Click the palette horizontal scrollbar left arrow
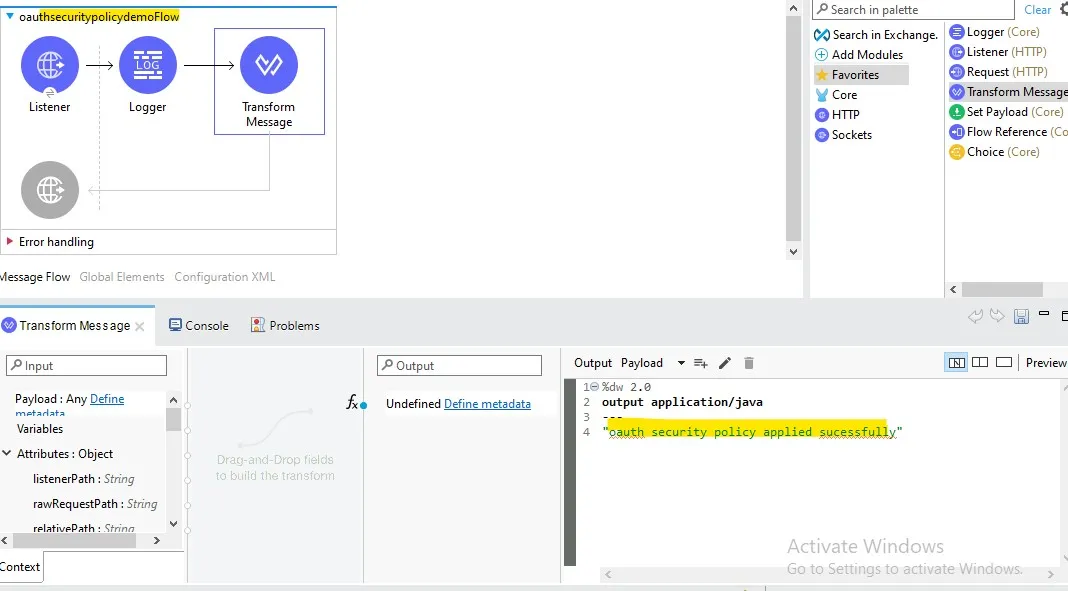 [x=954, y=289]
